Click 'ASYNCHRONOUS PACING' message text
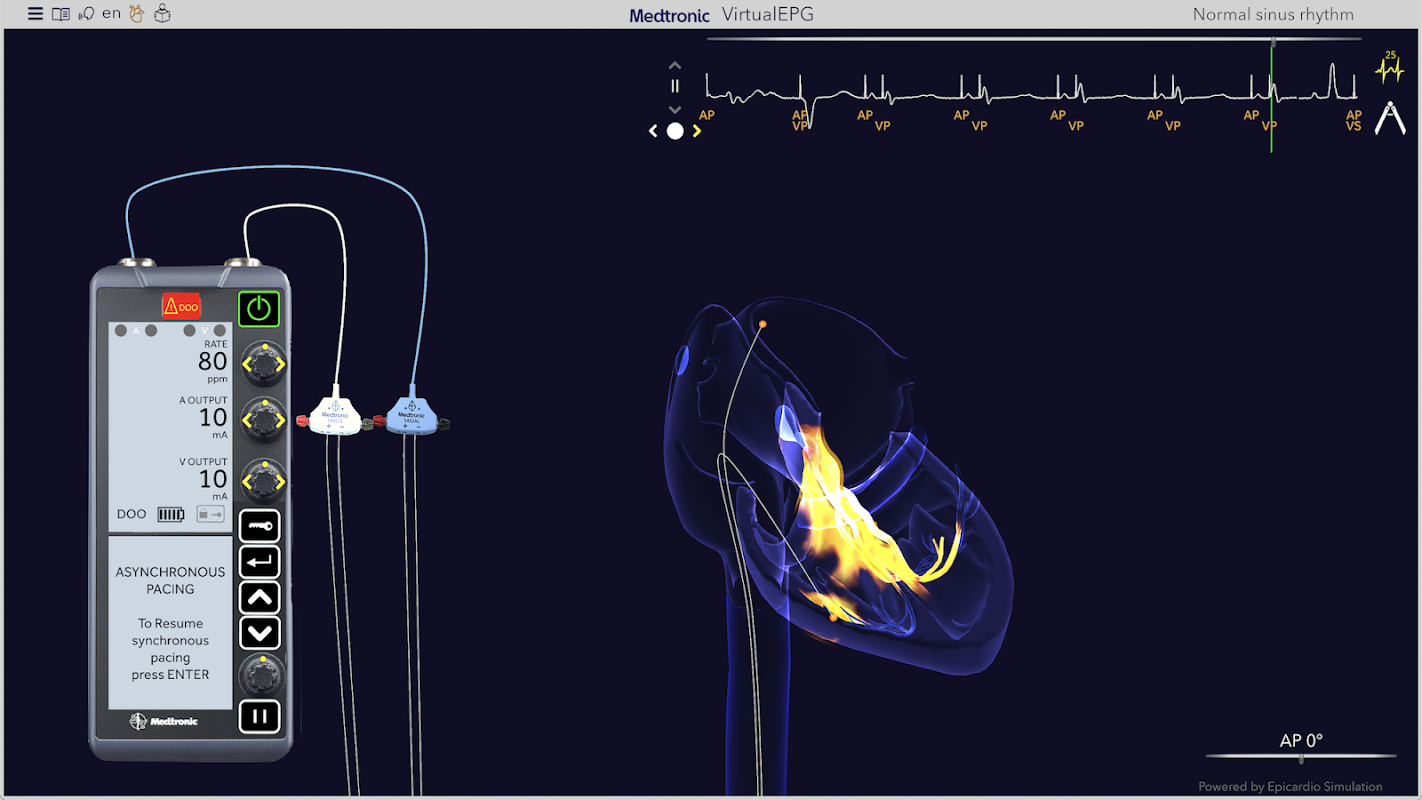This screenshot has height=800, width=1422. pos(170,580)
